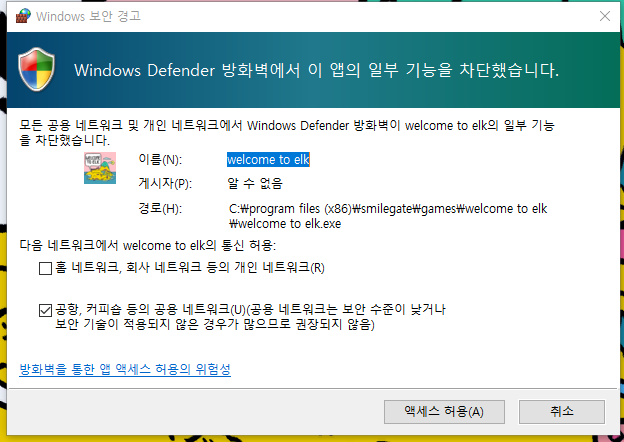Click the highlighted welcome to elk name field
The image size is (624, 442).
(268, 159)
